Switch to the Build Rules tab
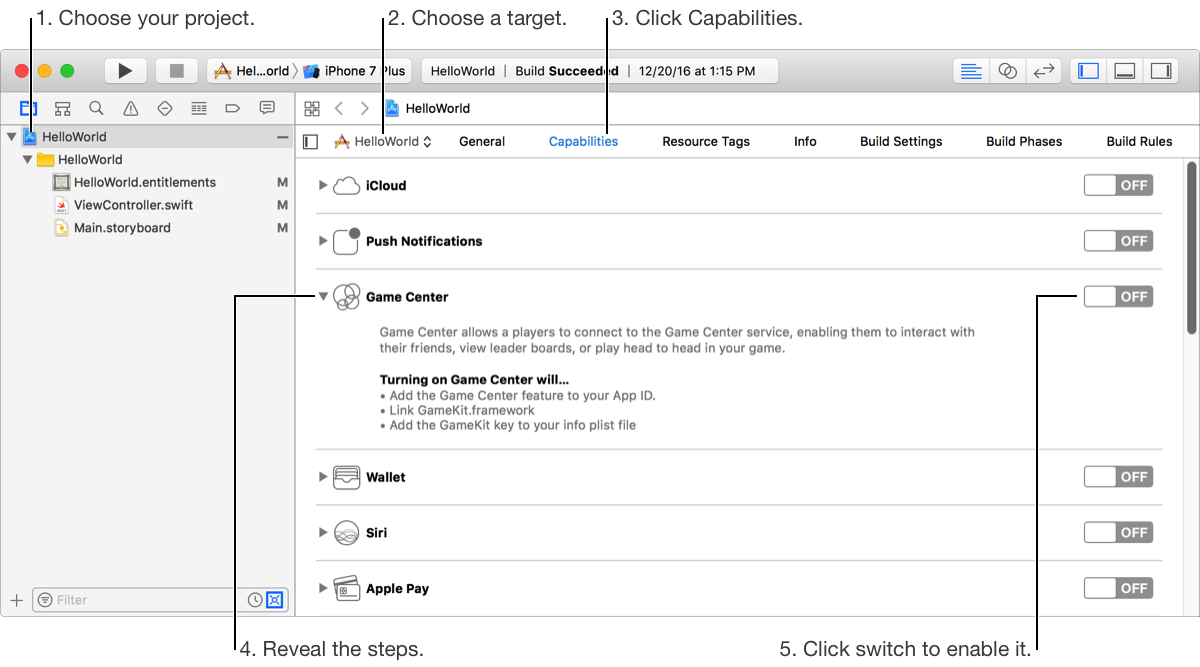Viewport: 1200px width, 667px height. [1139, 142]
